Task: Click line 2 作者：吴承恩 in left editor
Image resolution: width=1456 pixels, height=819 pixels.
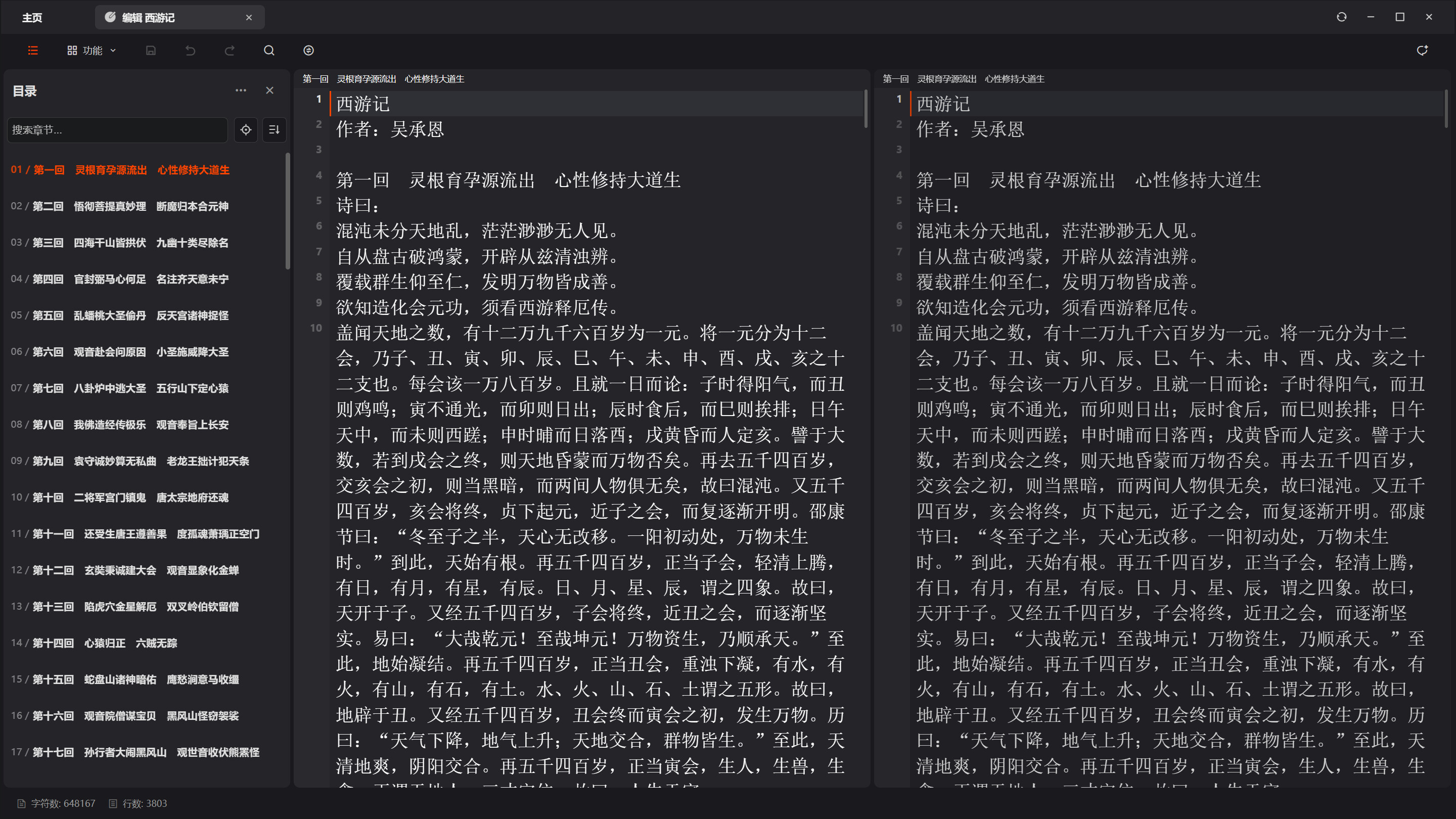Action: pos(390,129)
